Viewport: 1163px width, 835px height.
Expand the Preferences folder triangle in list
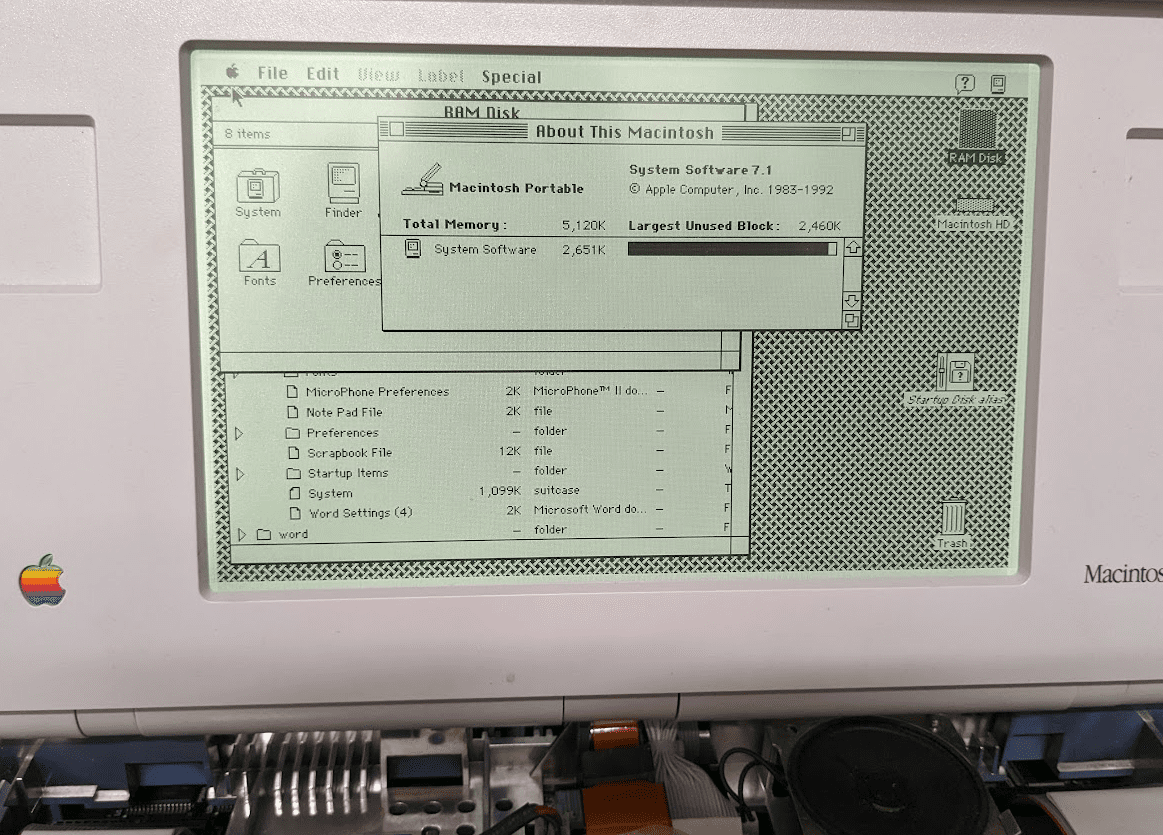coord(239,433)
